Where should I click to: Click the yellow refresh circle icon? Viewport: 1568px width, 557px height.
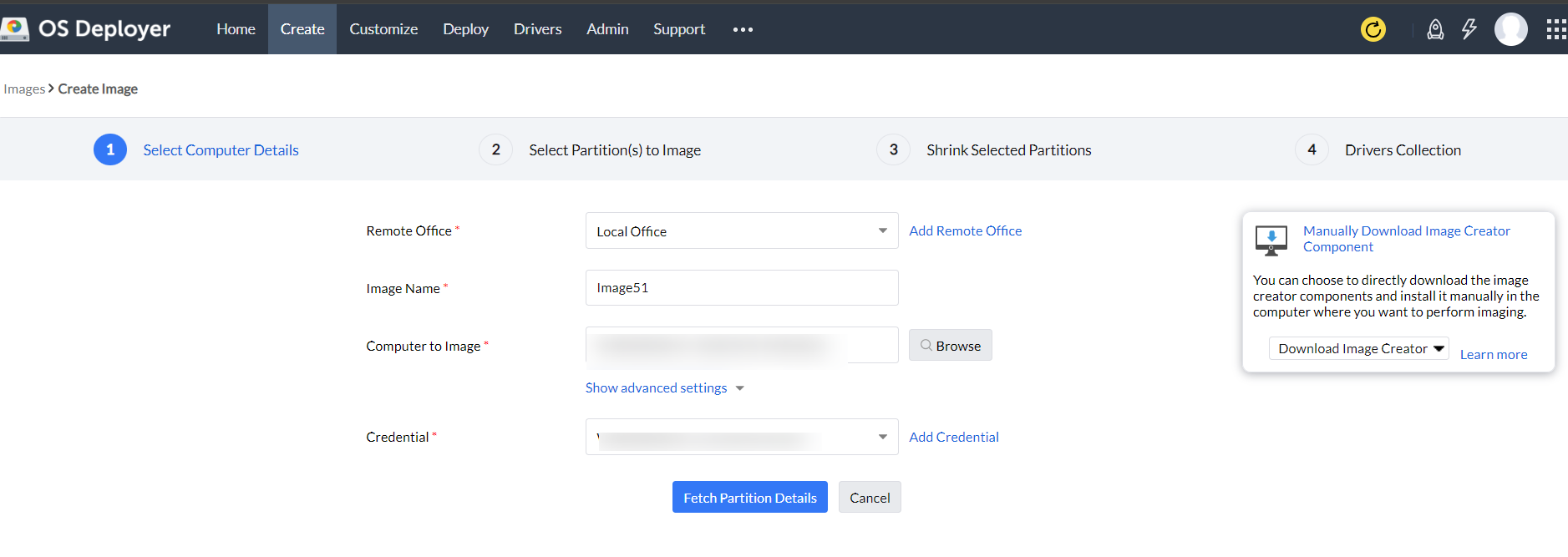pos(1373,29)
